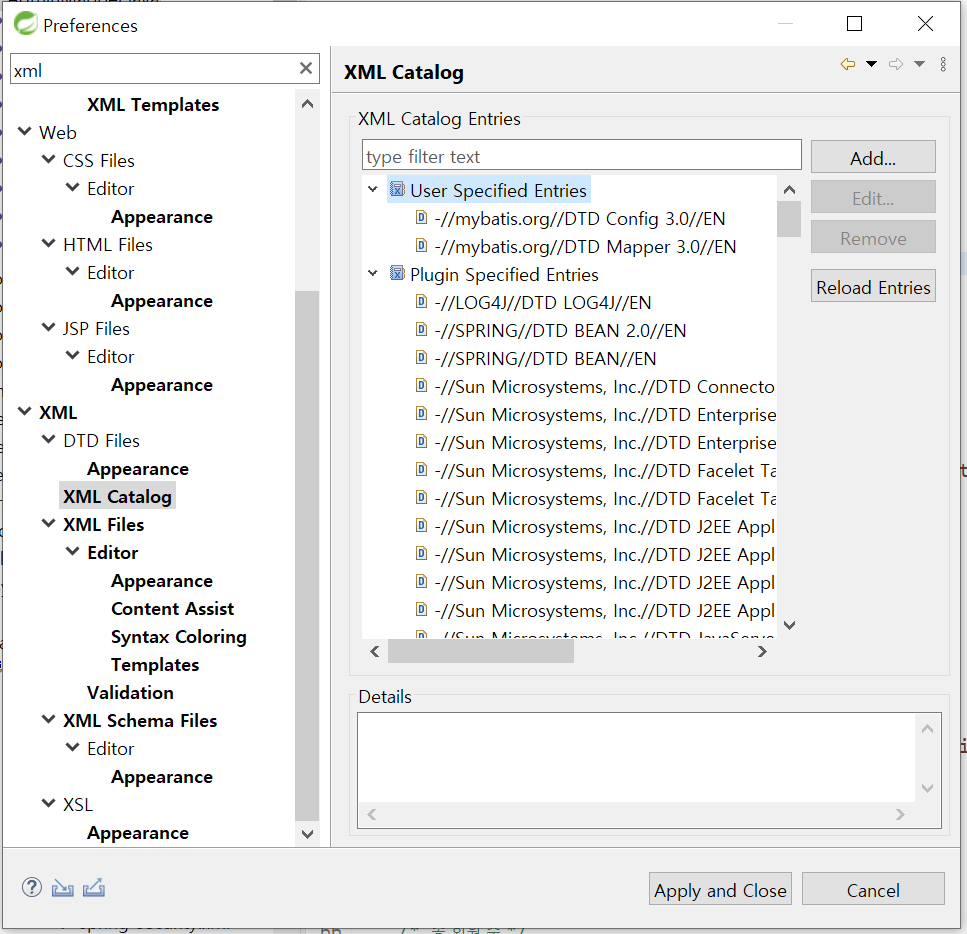Open the help question mark icon
Image resolution: width=967 pixels, height=934 pixels.
pyautogui.click(x=31, y=888)
